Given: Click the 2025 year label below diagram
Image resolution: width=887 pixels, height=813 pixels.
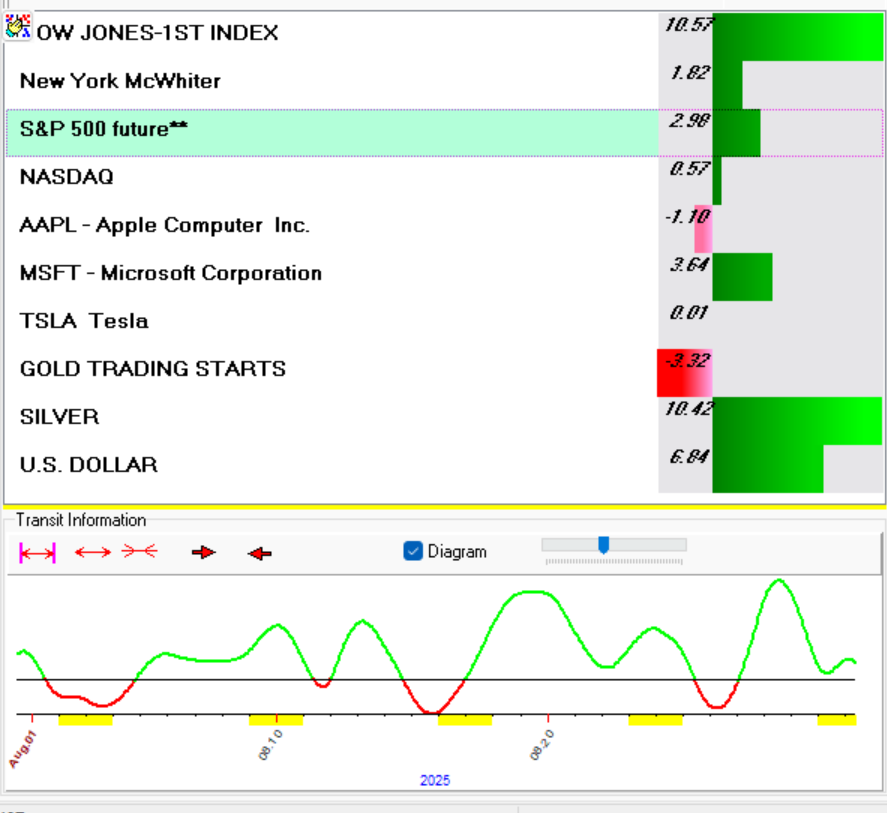Looking at the screenshot, I should 435,780.
